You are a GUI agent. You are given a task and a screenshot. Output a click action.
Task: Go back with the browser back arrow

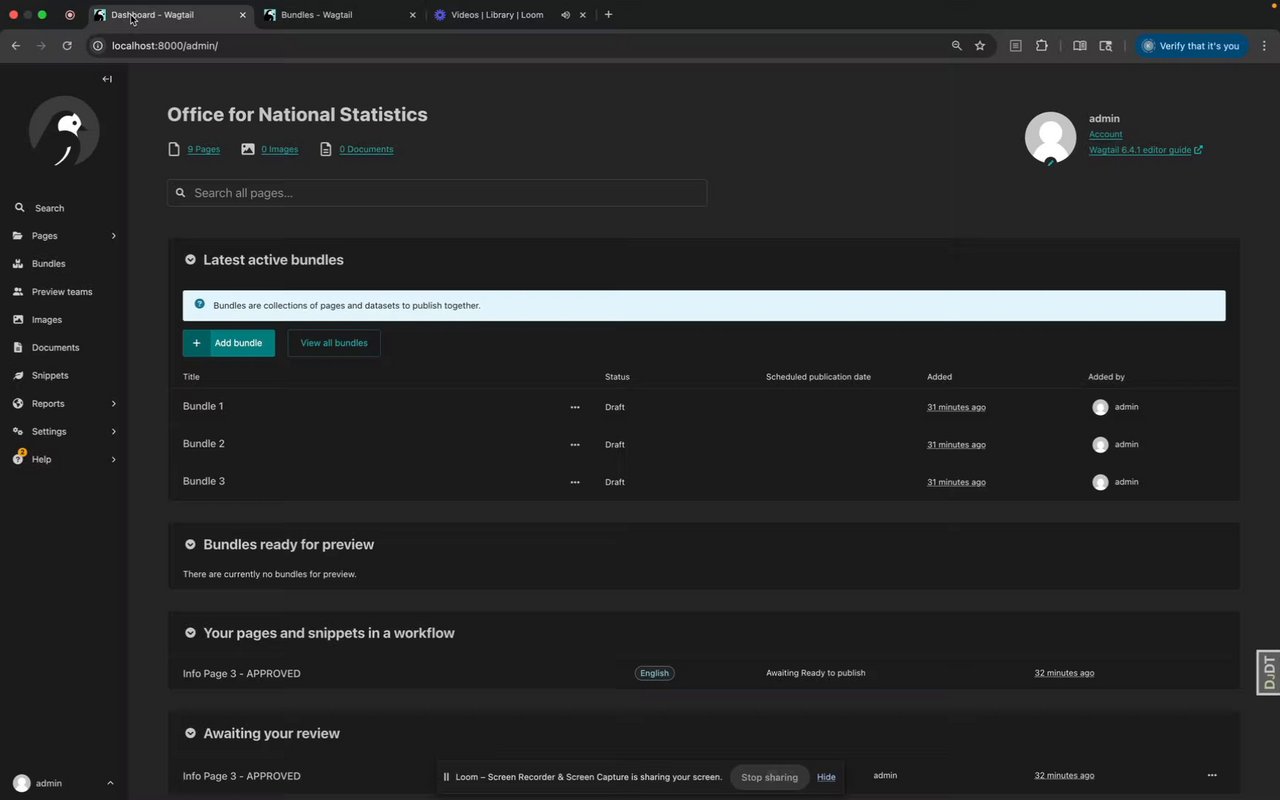[15, 46]
